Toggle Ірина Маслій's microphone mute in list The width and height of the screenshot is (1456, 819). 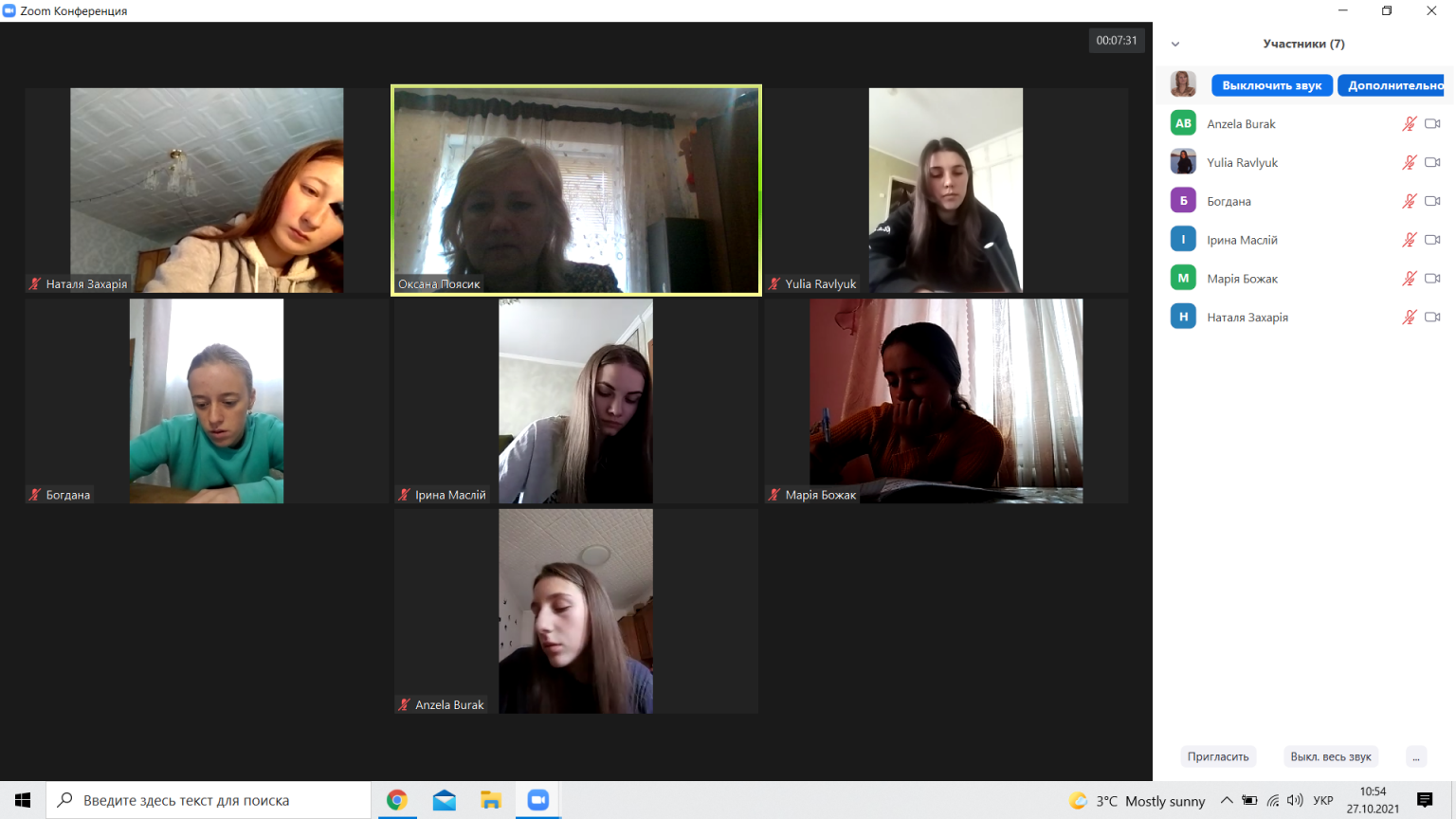pyautogui.click(x=1409, y=240)
